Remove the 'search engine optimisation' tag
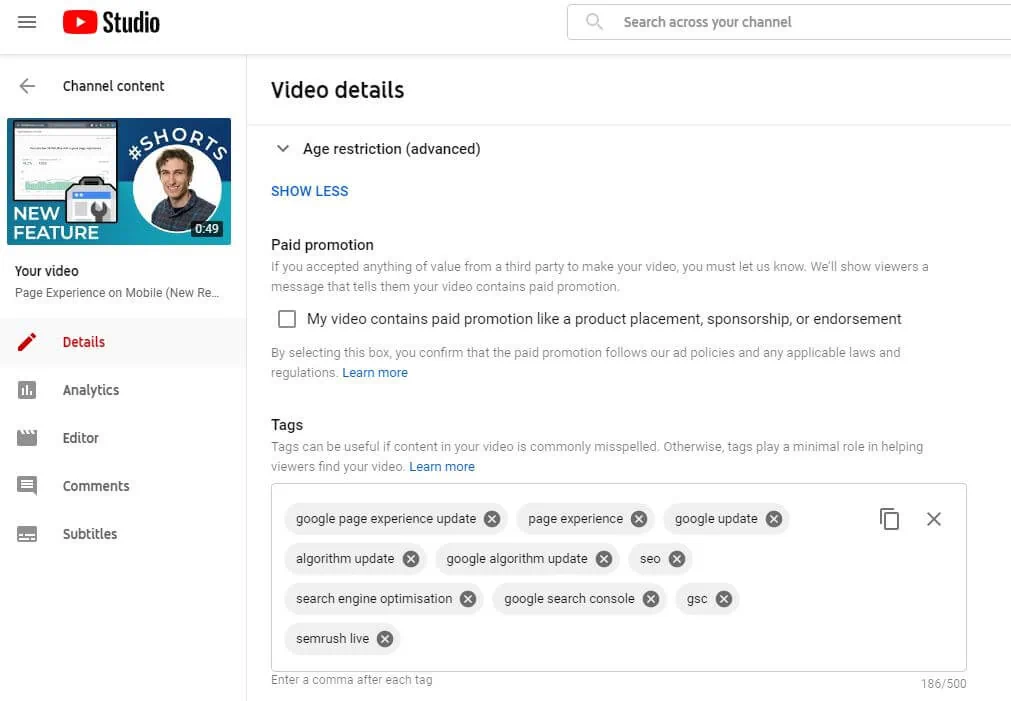The width and height of the screenshot is (1011, 701). 468,599
